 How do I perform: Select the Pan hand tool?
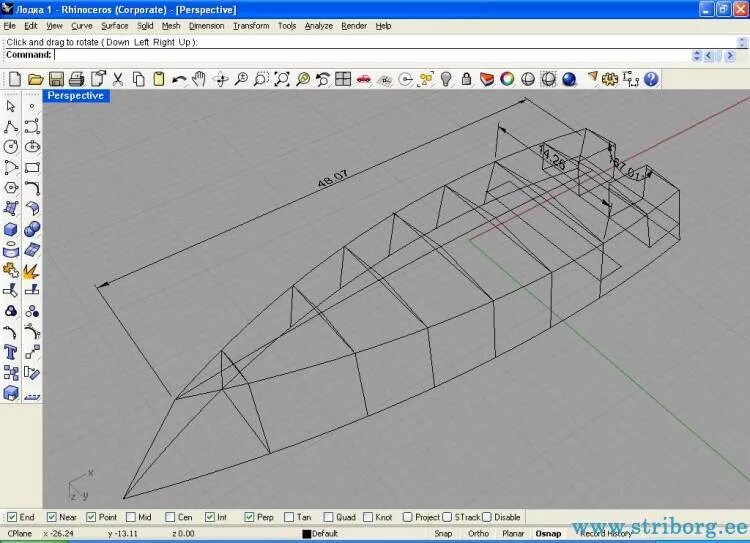199,79
